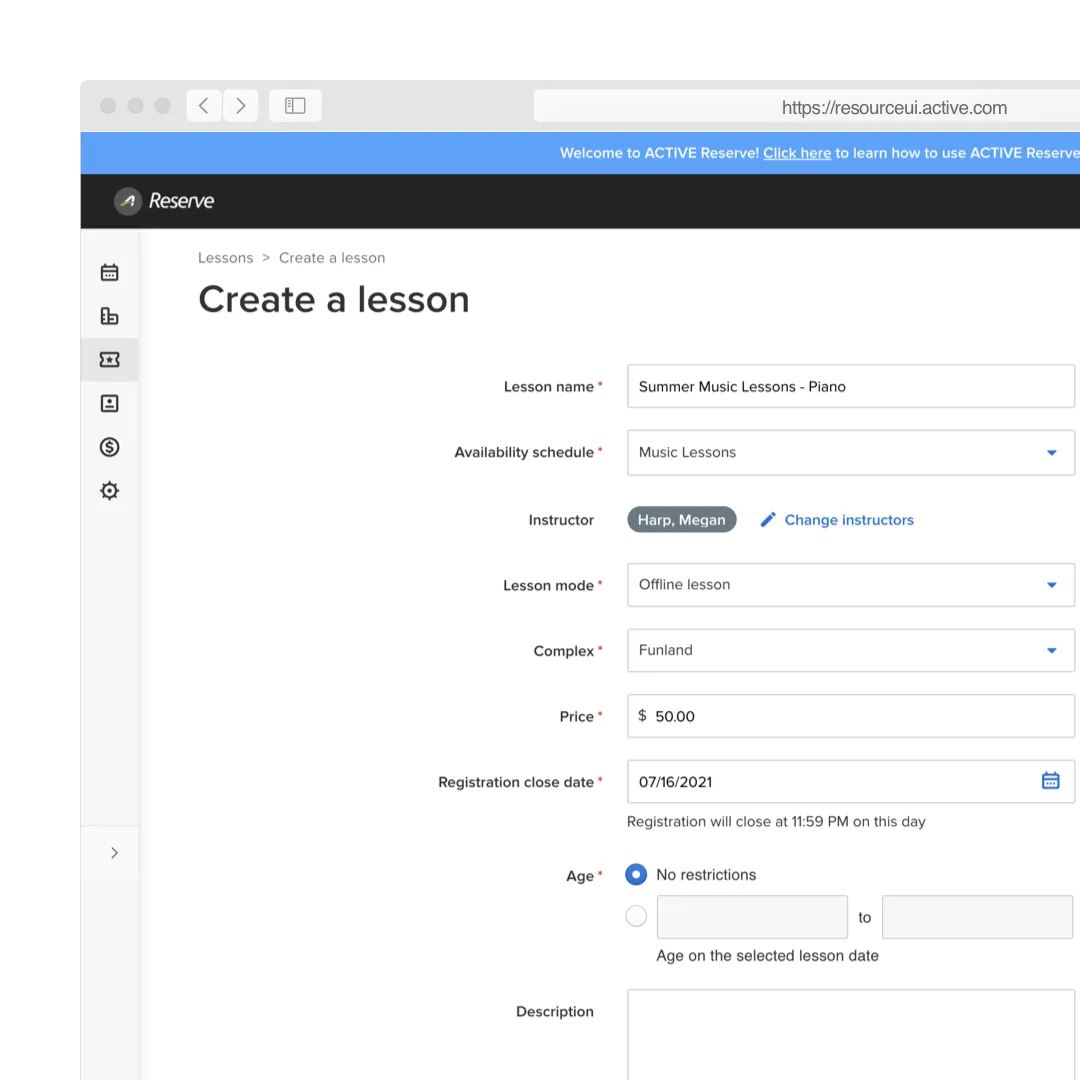Open the calendar icon in sidebar

(x=110, y=272)
